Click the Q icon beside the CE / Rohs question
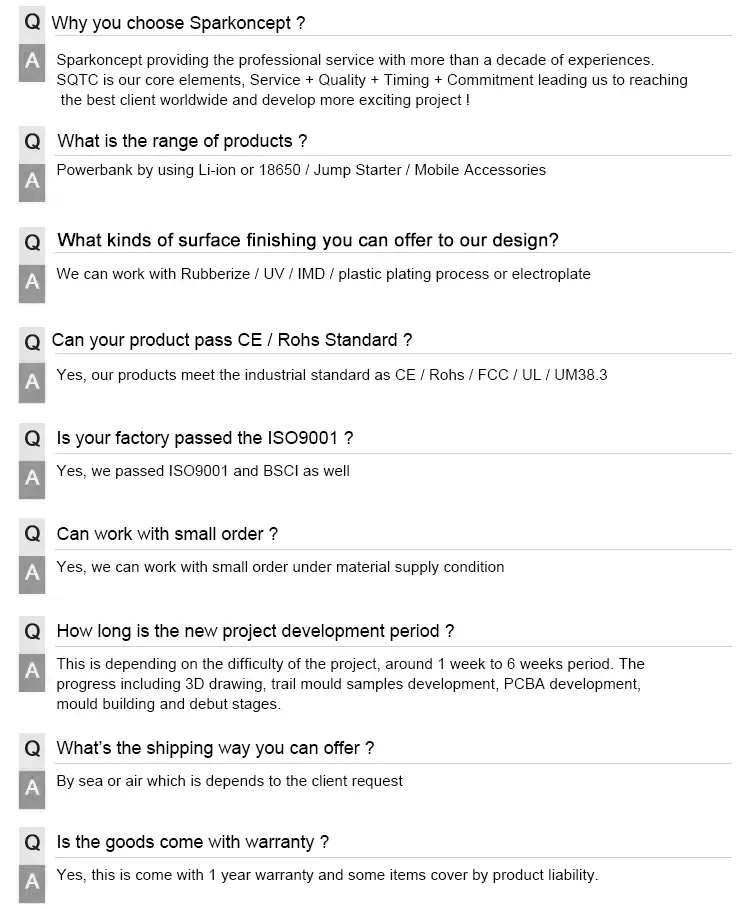Image resolution: width=750 pixels, height=909 pixels. coord(32,341)
